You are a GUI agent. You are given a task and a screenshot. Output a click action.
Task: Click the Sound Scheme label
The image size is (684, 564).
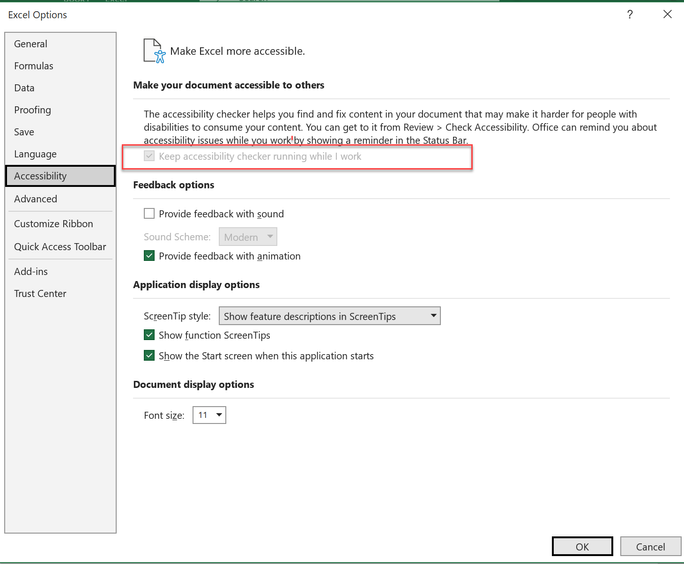coord(177,237)
